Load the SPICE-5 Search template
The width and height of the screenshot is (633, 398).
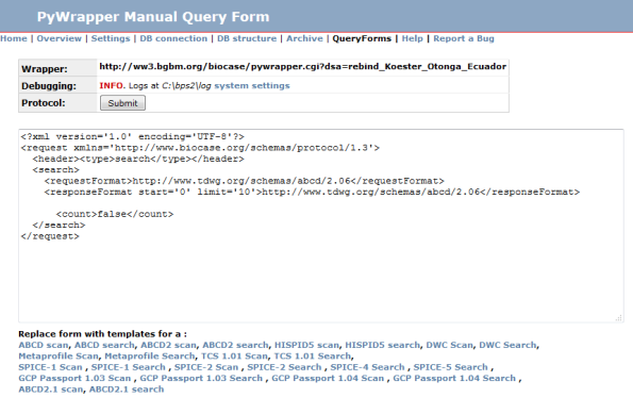[x=451, y=367]
